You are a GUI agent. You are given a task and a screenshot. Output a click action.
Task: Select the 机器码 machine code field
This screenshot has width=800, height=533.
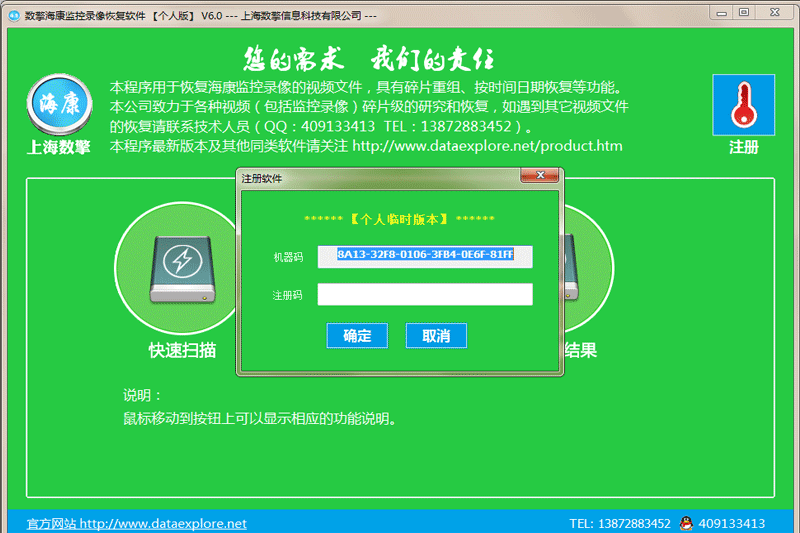pos(425,257)
